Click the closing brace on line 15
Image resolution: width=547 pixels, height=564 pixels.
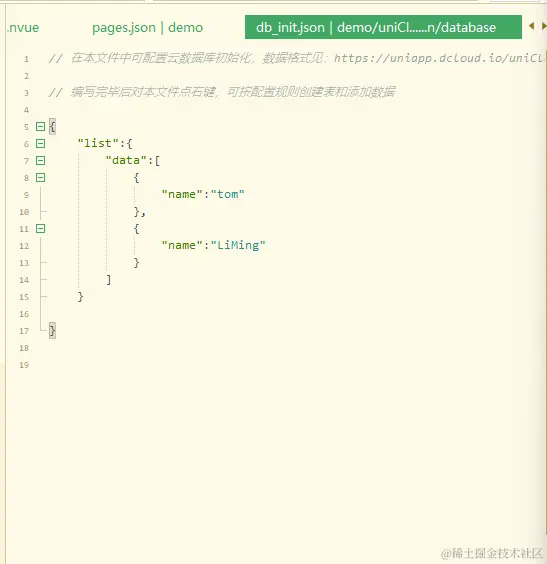point(81,296)
